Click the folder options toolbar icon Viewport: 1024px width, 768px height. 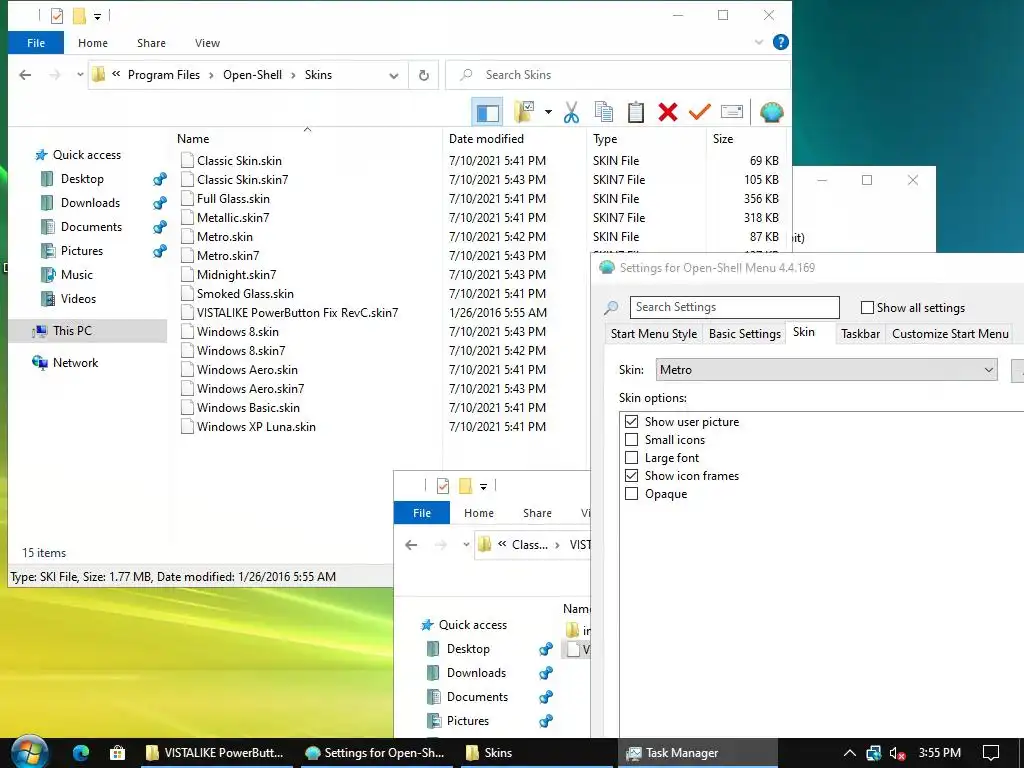(524, 112)
